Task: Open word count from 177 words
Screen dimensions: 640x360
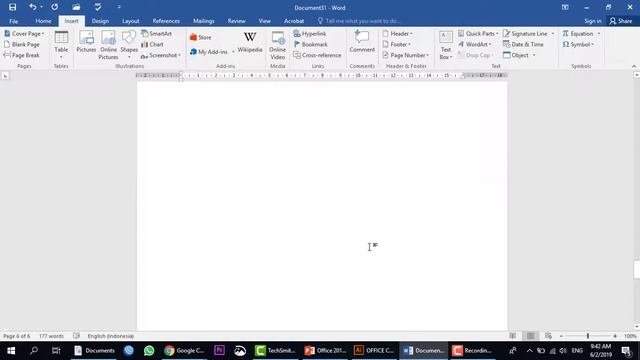Action: pyautogui.click(x=51, y=336)
